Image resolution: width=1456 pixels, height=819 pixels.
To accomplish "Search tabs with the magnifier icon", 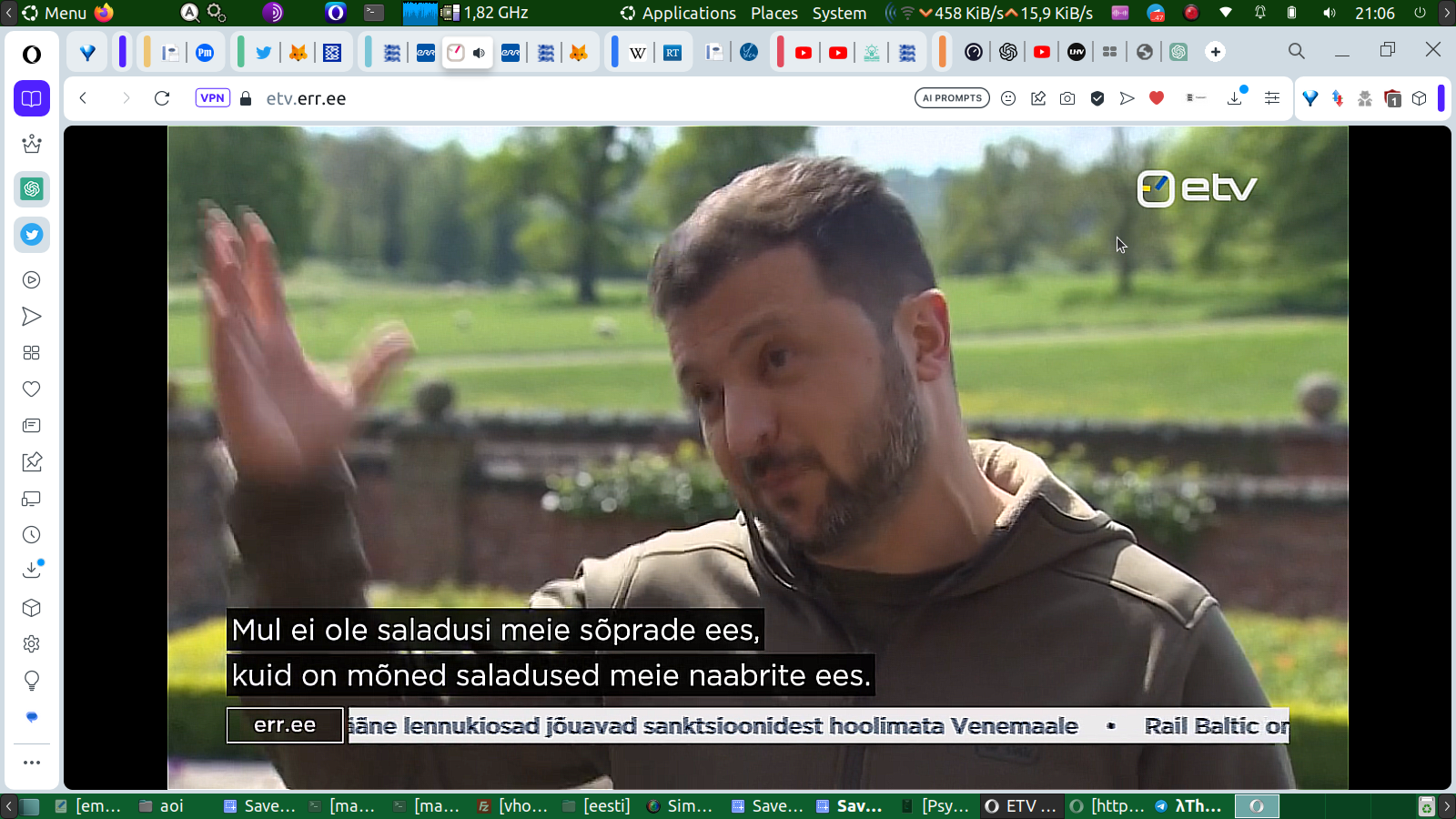I will pos(1297,52).
